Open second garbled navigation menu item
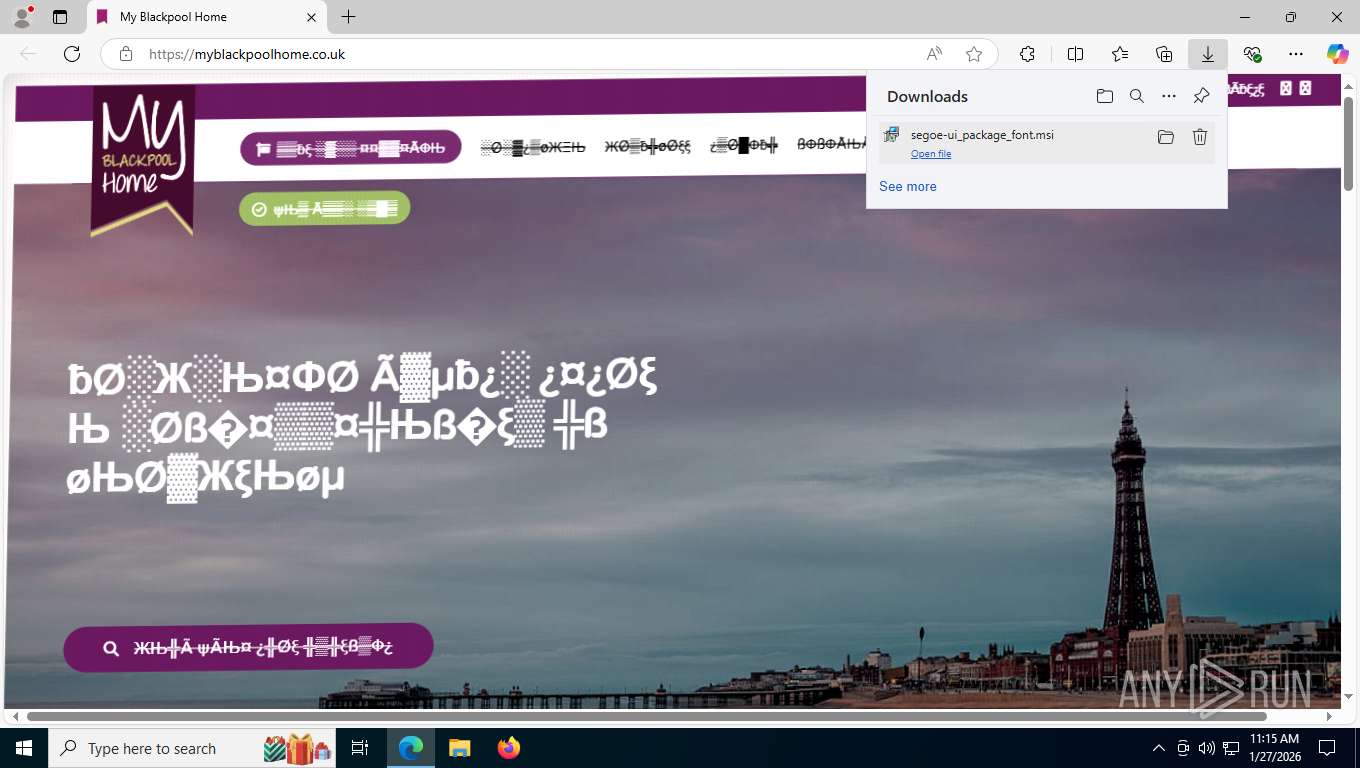 pyautogui.click(x=647, y=147)
